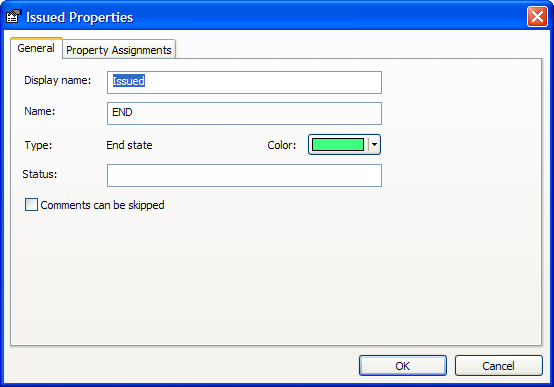Image resolution: width=554 pixels, height=387 pixels.
Task: Click the 'Display name:' label
Action: point(58,81)
